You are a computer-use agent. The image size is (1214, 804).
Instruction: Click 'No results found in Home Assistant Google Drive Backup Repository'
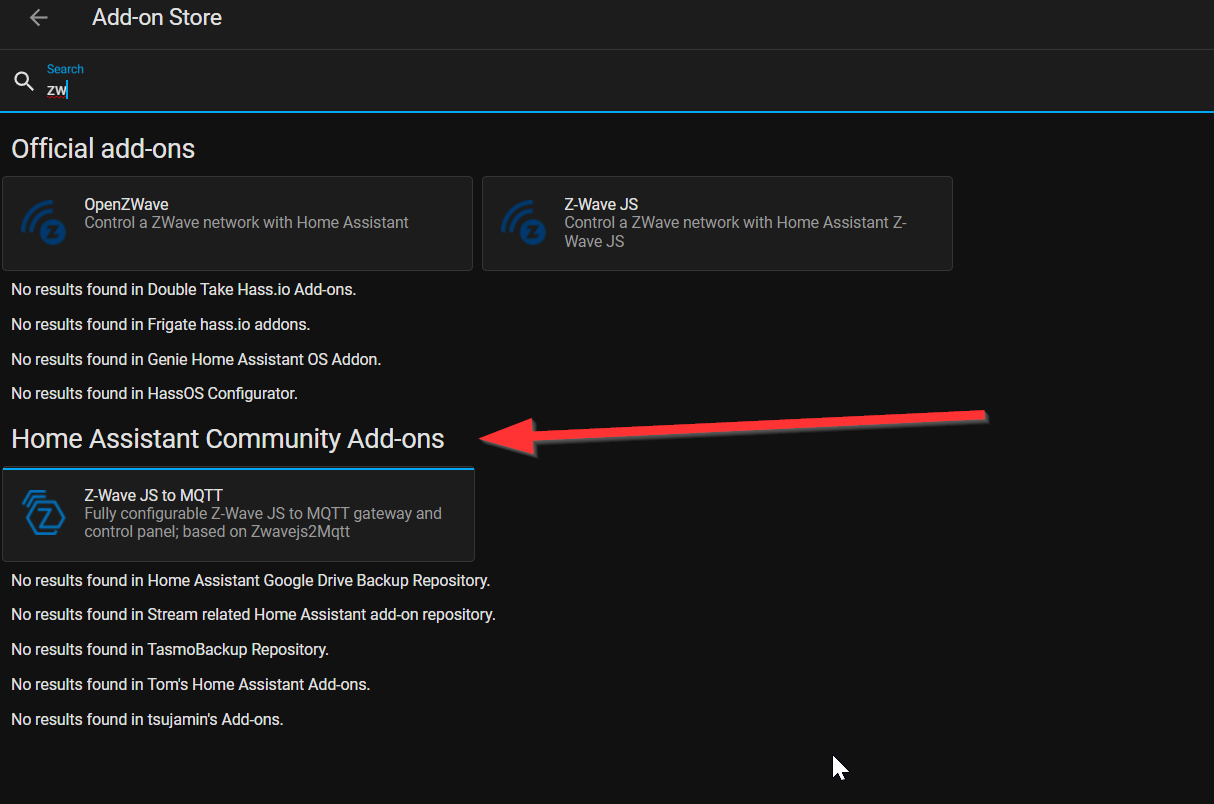coord(251,581)
